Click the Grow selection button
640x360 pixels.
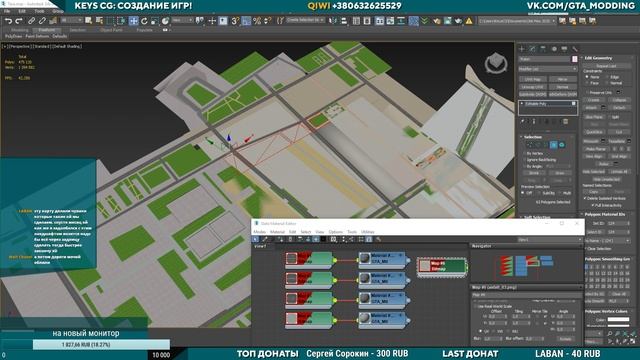tap(560, 173)
